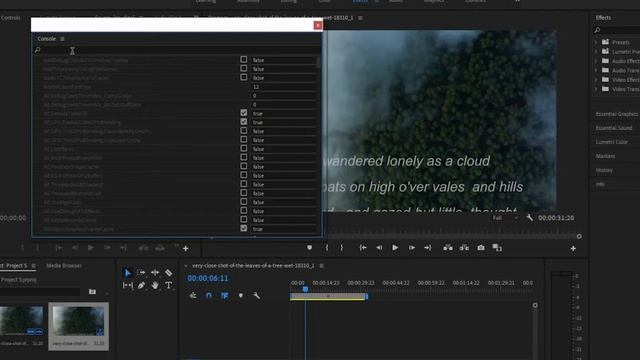Open the History panel
The height and width of the screenshot is (360, 640).
click(x=604, y=170)
